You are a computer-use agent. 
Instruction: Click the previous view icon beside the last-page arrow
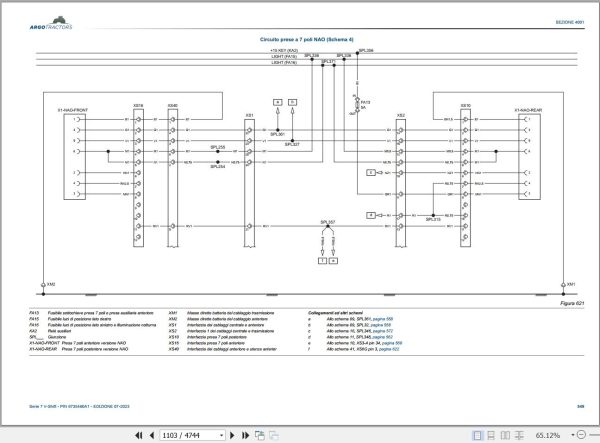pyautogui.click(x=260, y=435)
